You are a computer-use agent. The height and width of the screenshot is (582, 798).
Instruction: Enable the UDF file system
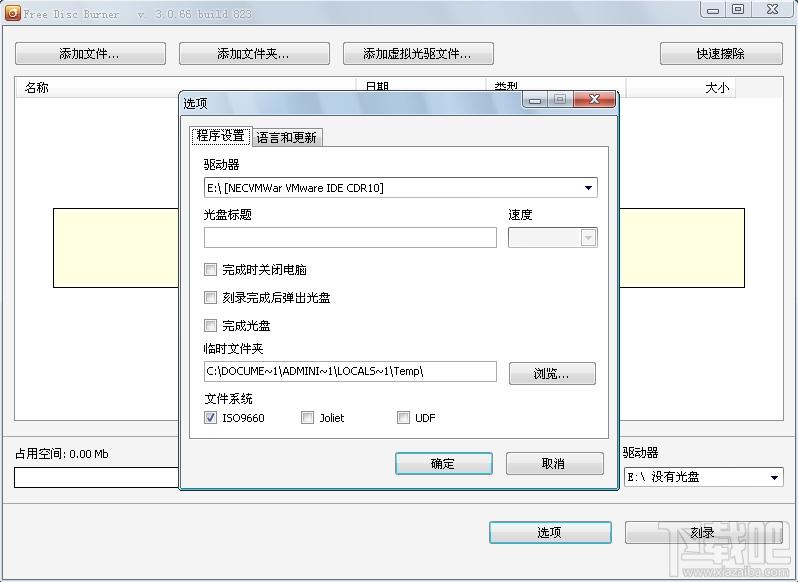tap(403, 418)
